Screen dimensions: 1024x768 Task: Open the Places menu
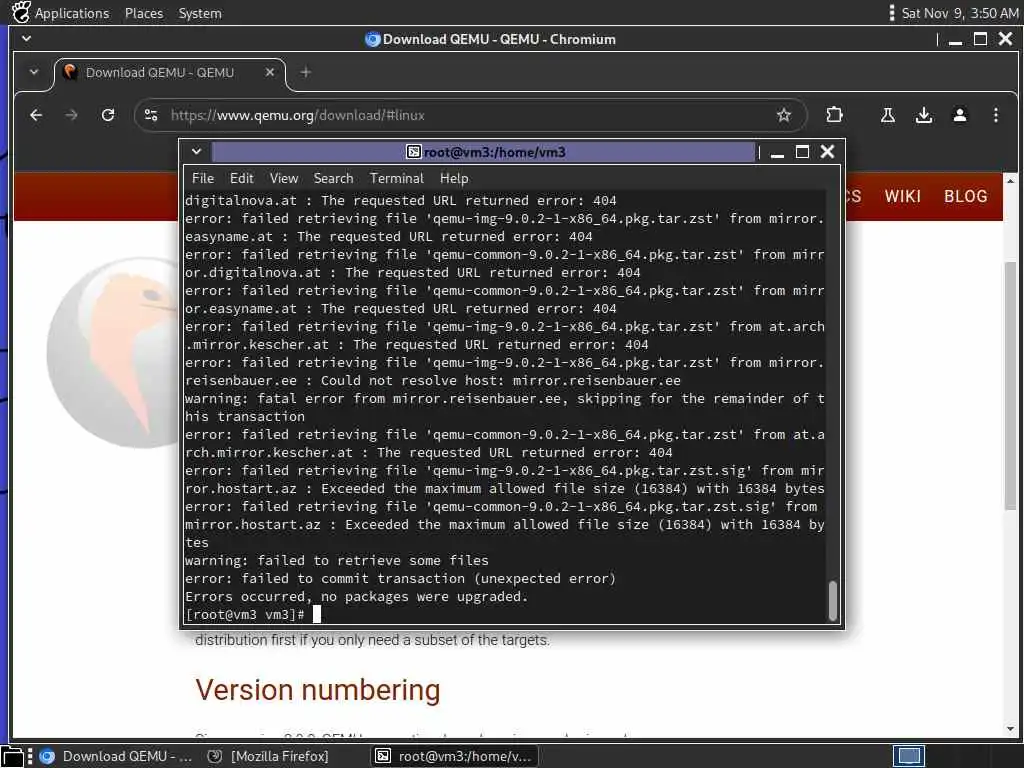[144, 13]
